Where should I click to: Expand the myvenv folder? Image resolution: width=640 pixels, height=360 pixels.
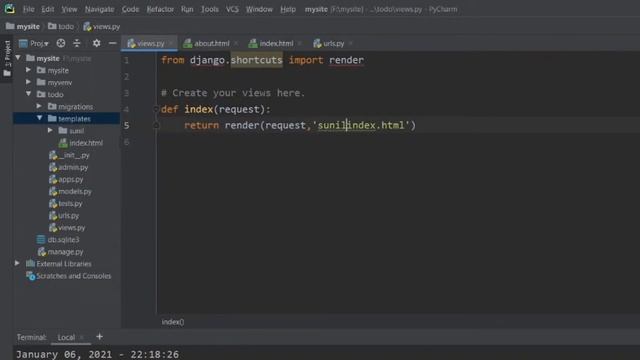point(29,82)
